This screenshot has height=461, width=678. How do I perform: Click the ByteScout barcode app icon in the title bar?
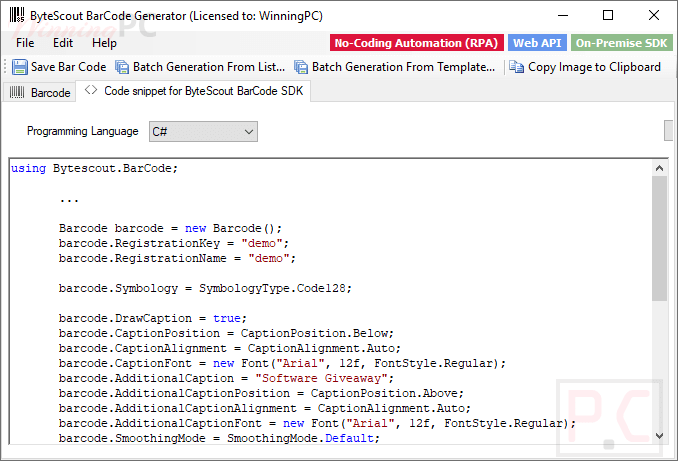click(x=17, y=15)
